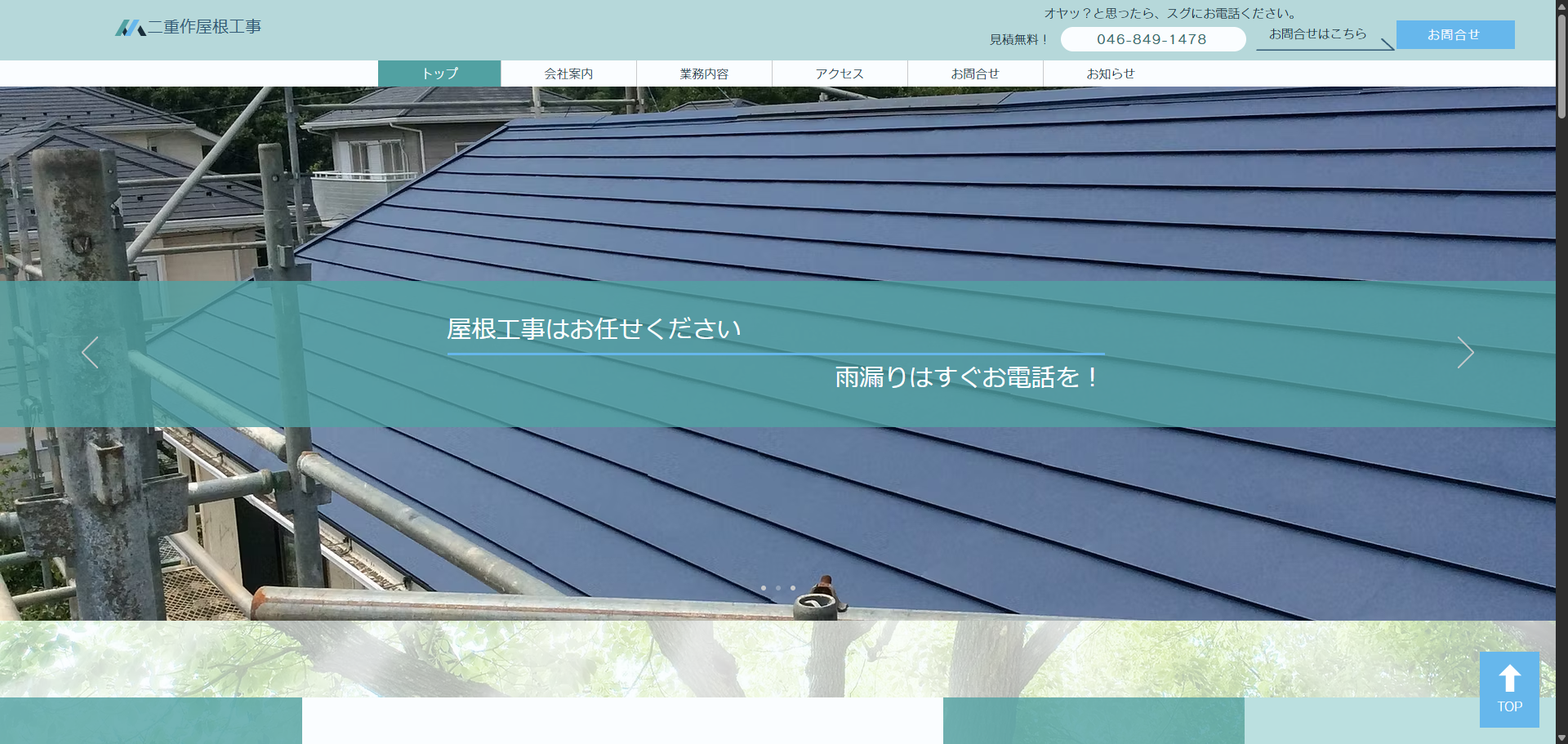Open the トップ navigation tab
The image size is (1568, 744).
tap(439, 74)
